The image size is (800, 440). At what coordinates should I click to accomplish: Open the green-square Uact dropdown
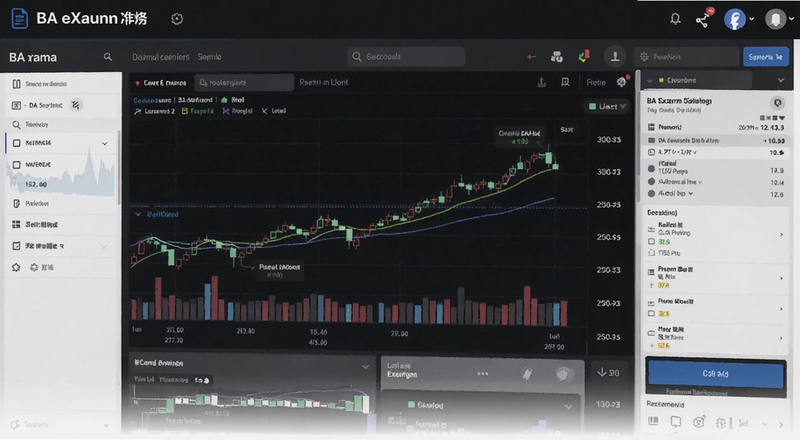(x=606, y=106)
